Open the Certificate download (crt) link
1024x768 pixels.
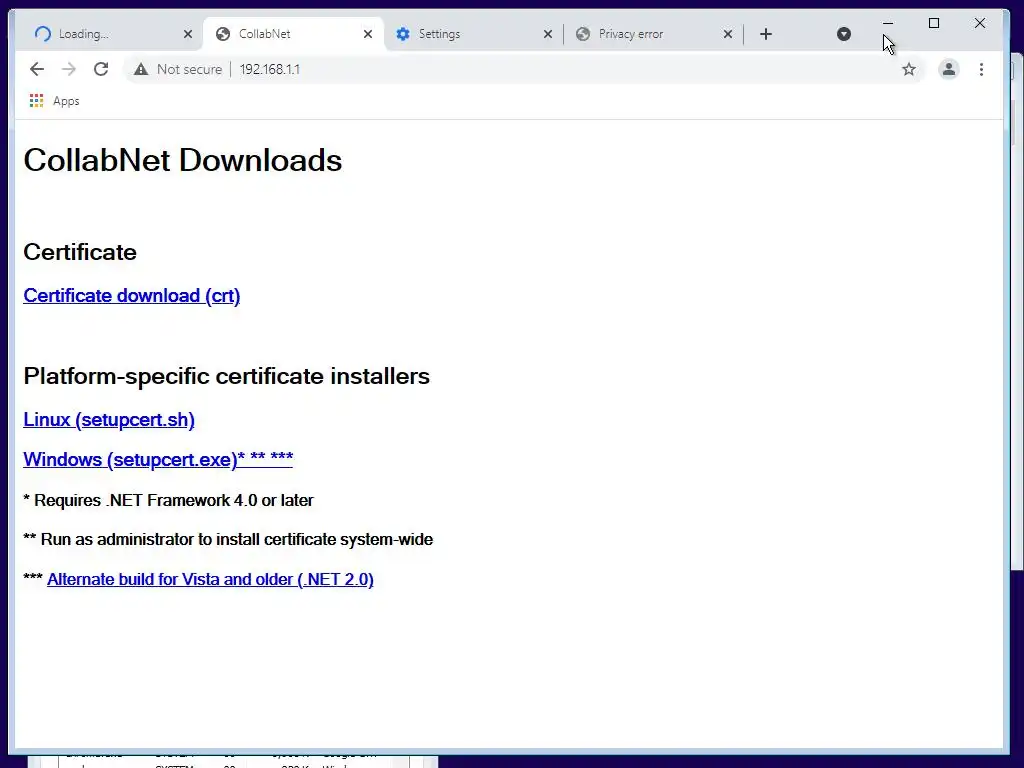[x=132, y=296]
